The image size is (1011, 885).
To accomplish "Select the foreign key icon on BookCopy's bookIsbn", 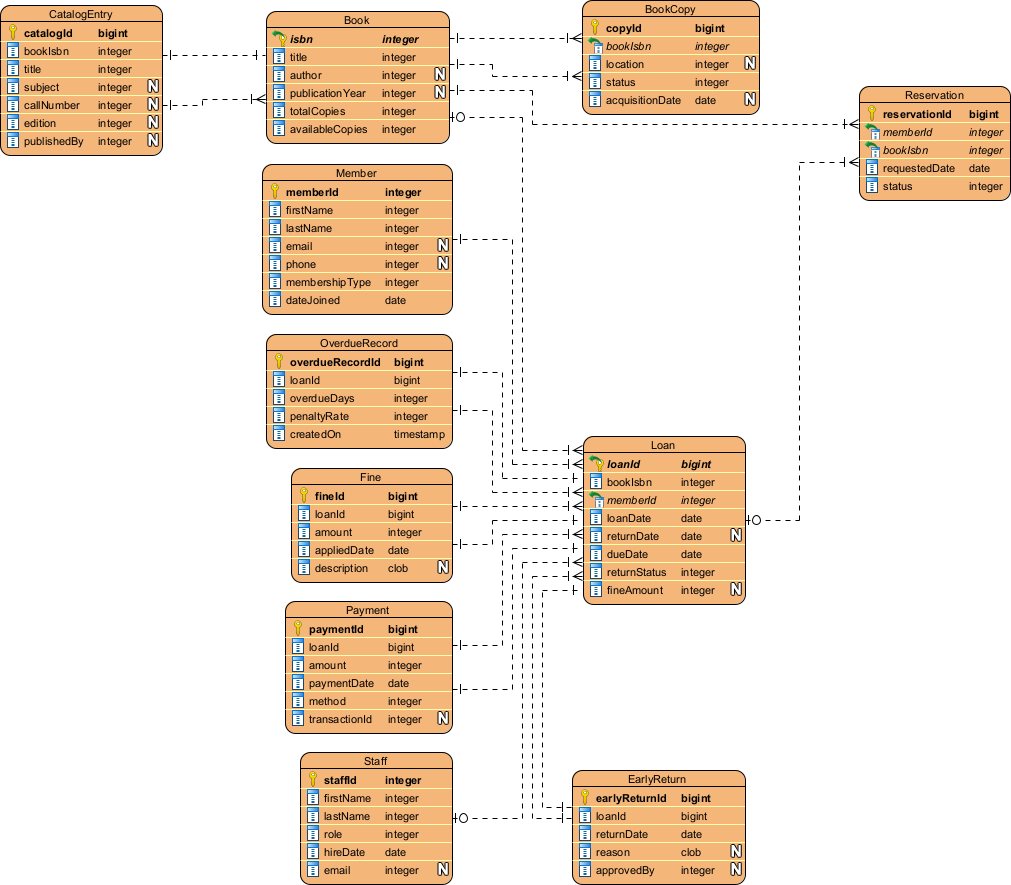I will point(596,46).
